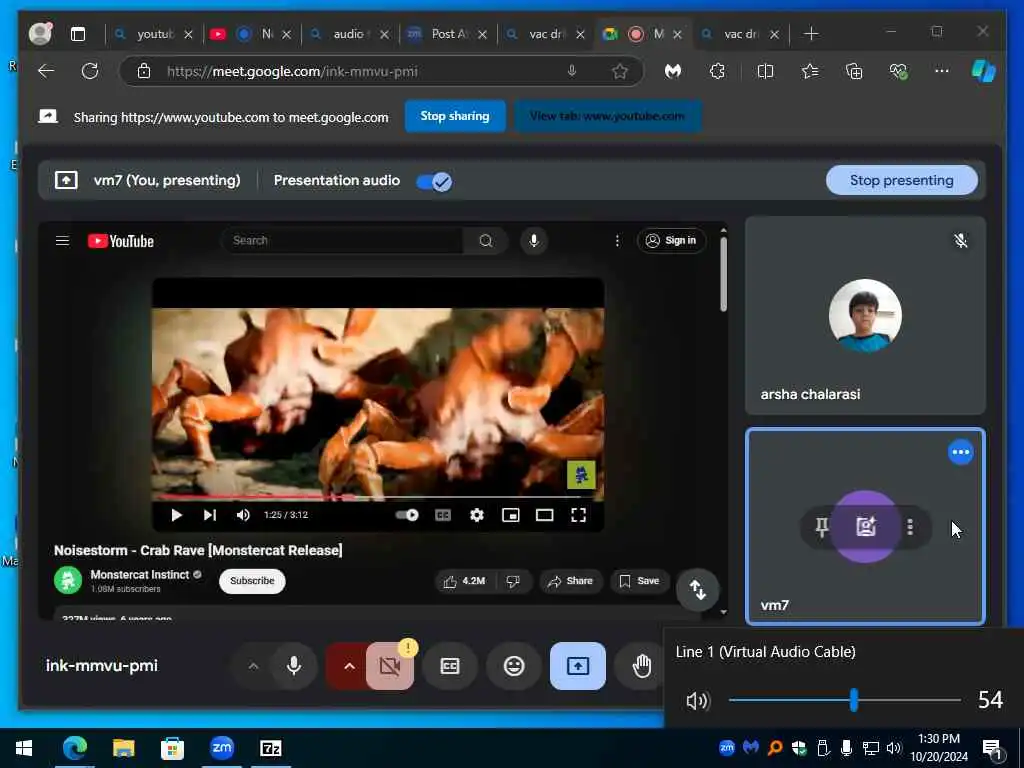The width and height of the screenshot is (1024, 768).
Task: Mute Line 1 Virtual Audio Cable speaker icon
Action: pos(697,701)
